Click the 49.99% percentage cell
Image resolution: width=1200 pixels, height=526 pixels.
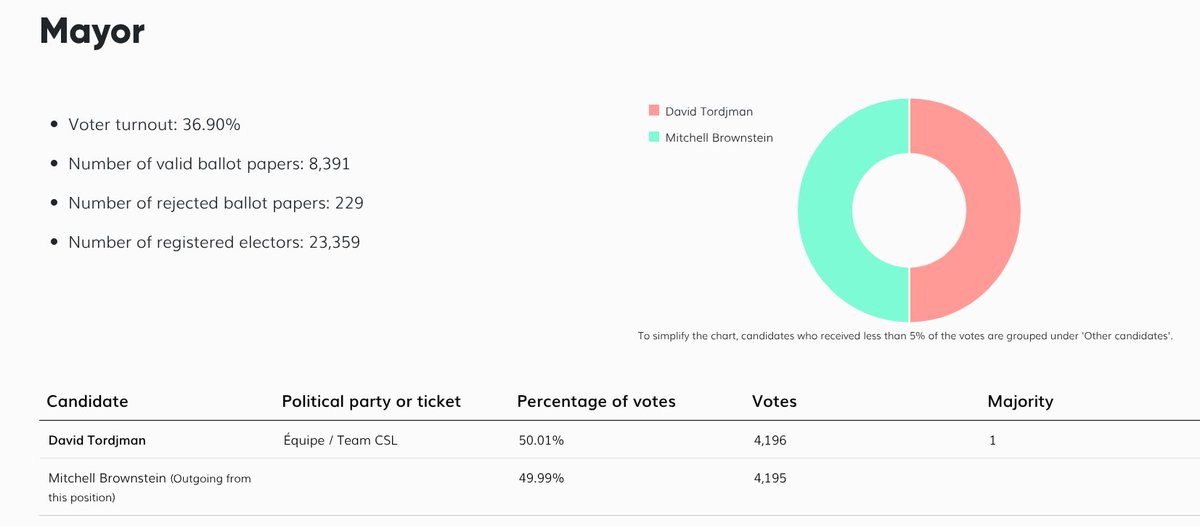pyautogui.click(x=540, y=478)
